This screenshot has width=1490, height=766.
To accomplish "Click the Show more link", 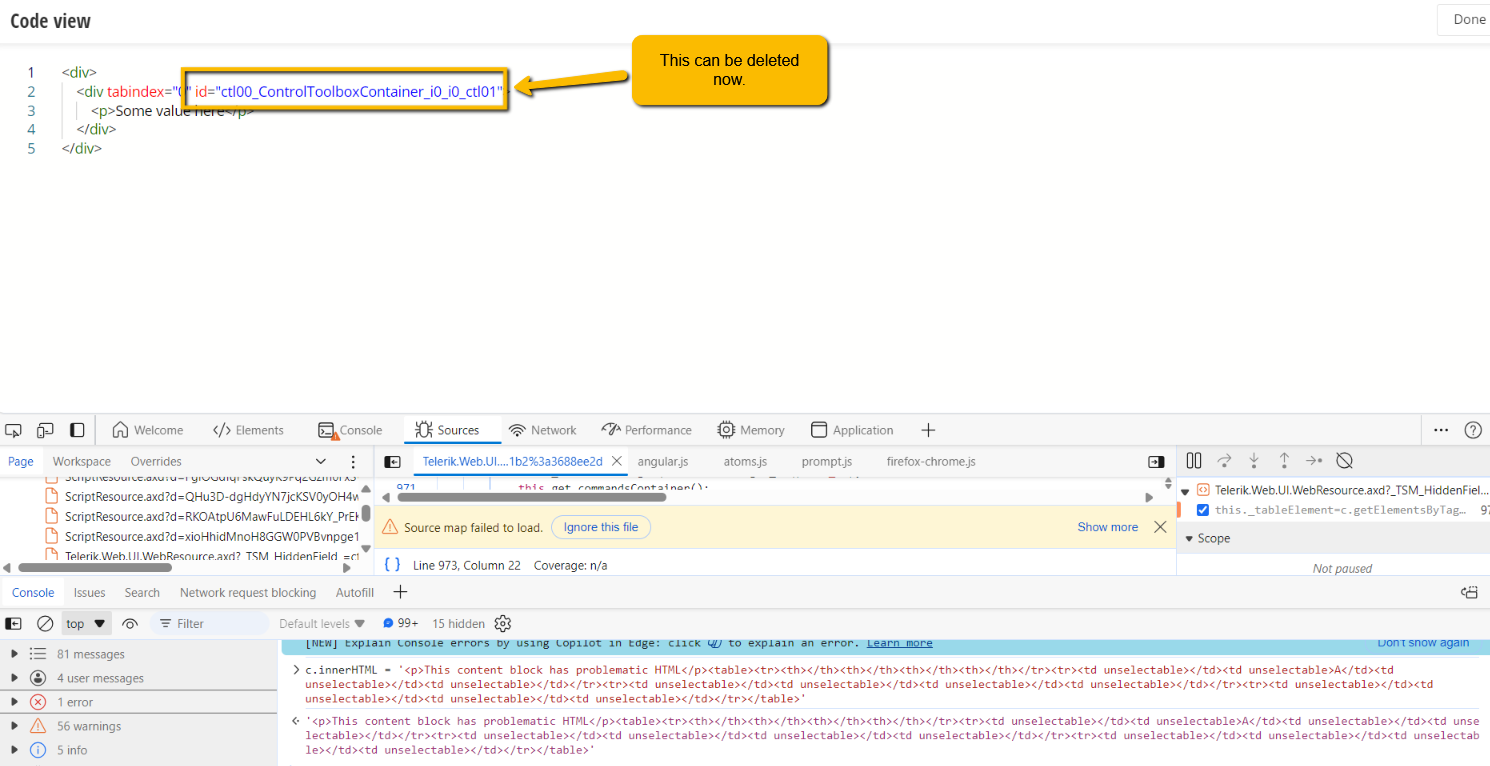I will (1107, 527).
